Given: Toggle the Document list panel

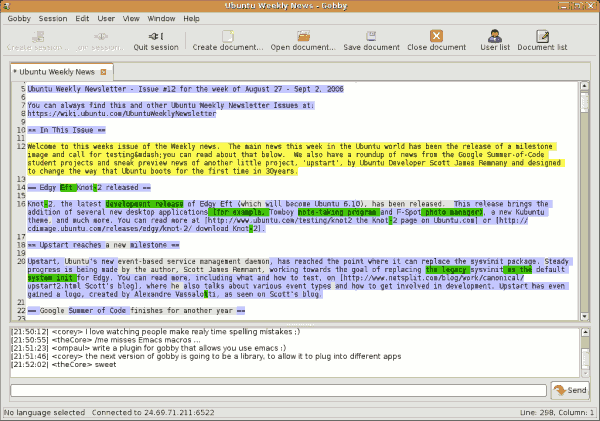Looking at the screenshot, I should pos(542,40).
